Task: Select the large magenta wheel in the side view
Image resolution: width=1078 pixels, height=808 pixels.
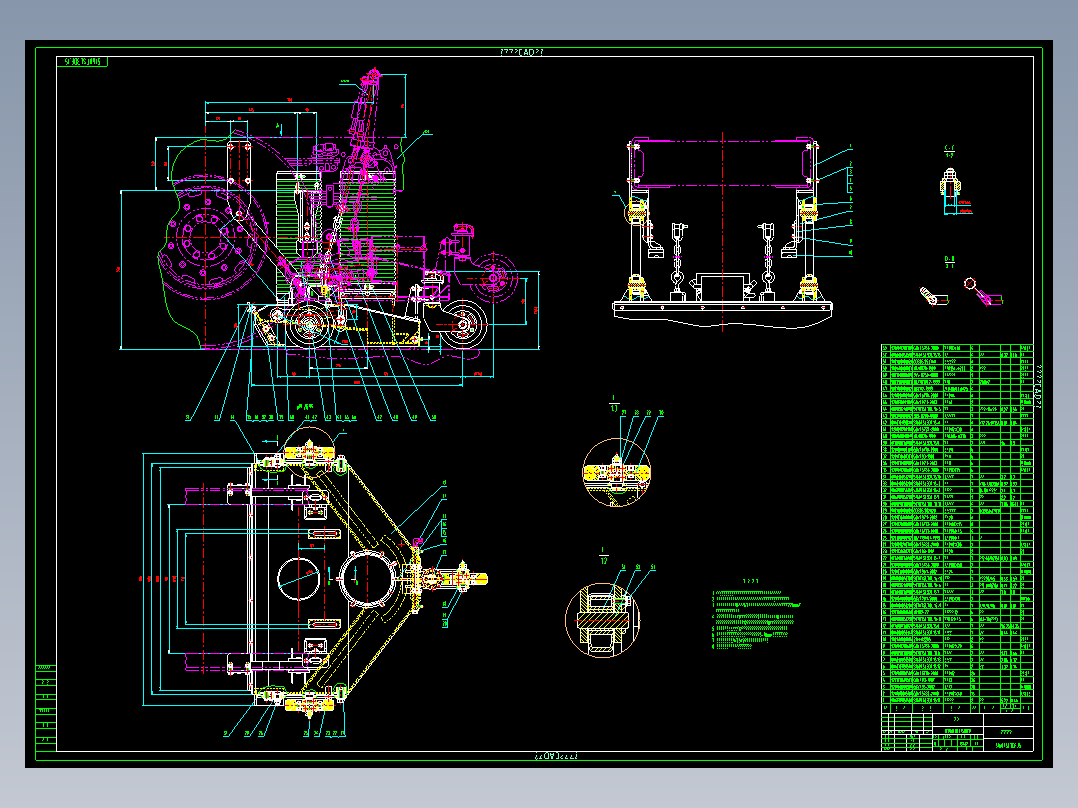Action: pos(204,238)
